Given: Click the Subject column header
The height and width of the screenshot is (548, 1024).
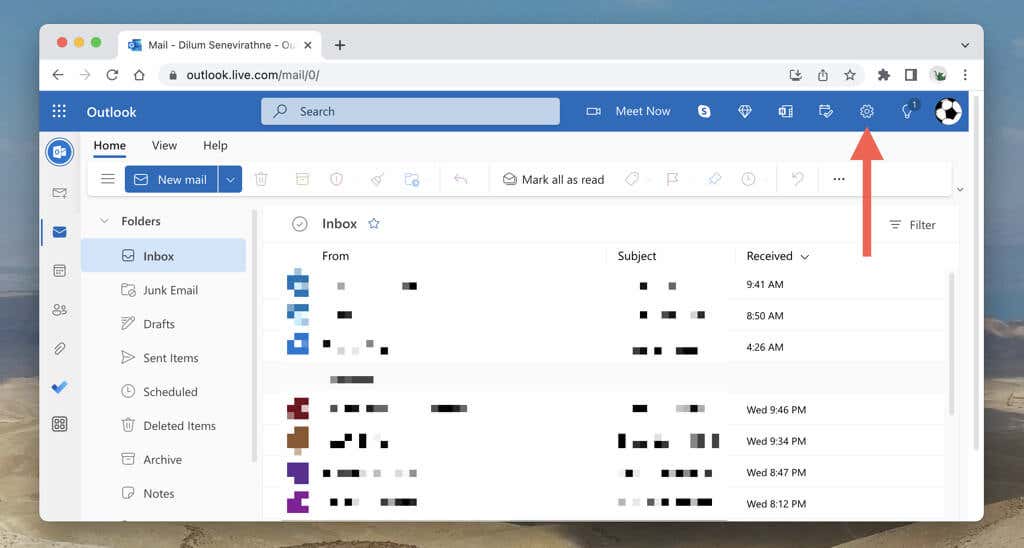Looking at the screenshot, I should 637,256.
